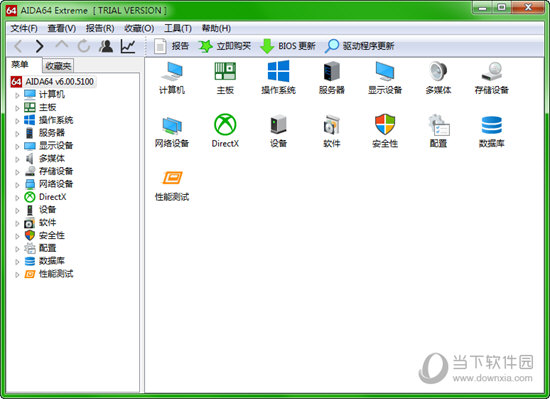Viewport: 550px width, 399px height.
Task: Open the DirectX Xbox icon in main panel
Action: coord(225,124)
